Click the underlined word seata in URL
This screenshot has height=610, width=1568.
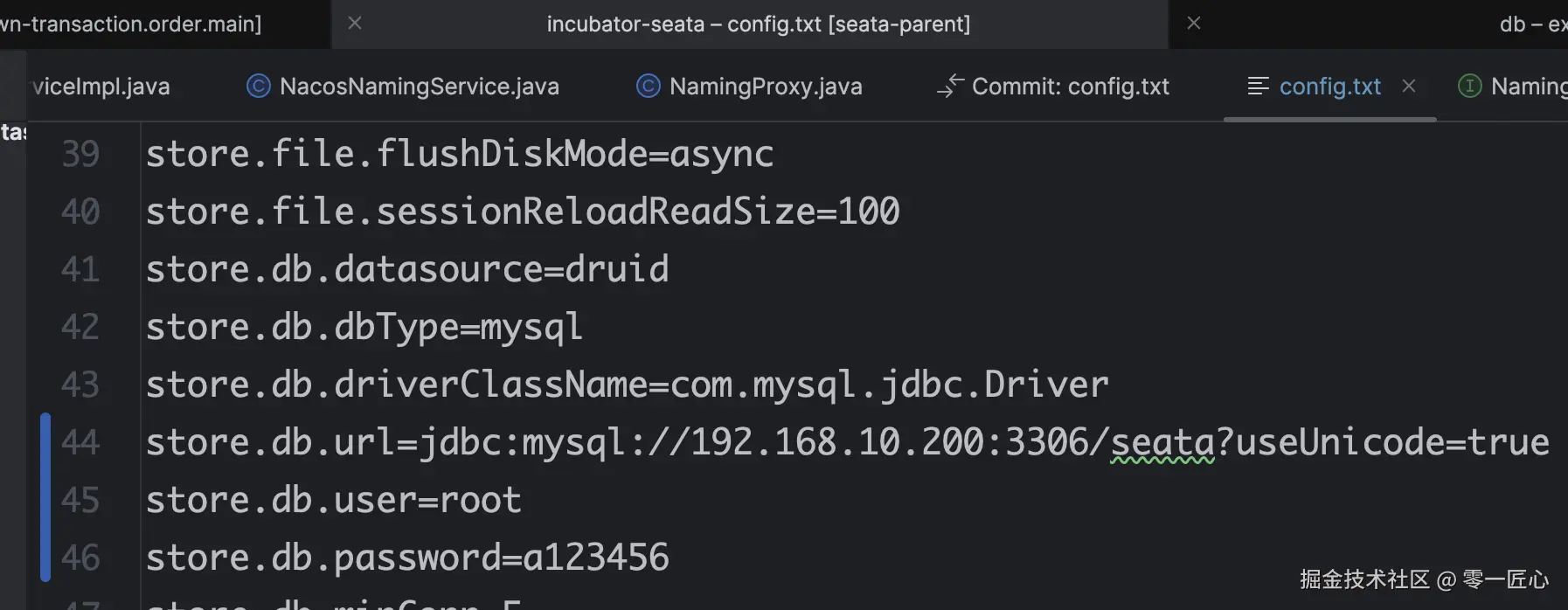coord(1162,442)
